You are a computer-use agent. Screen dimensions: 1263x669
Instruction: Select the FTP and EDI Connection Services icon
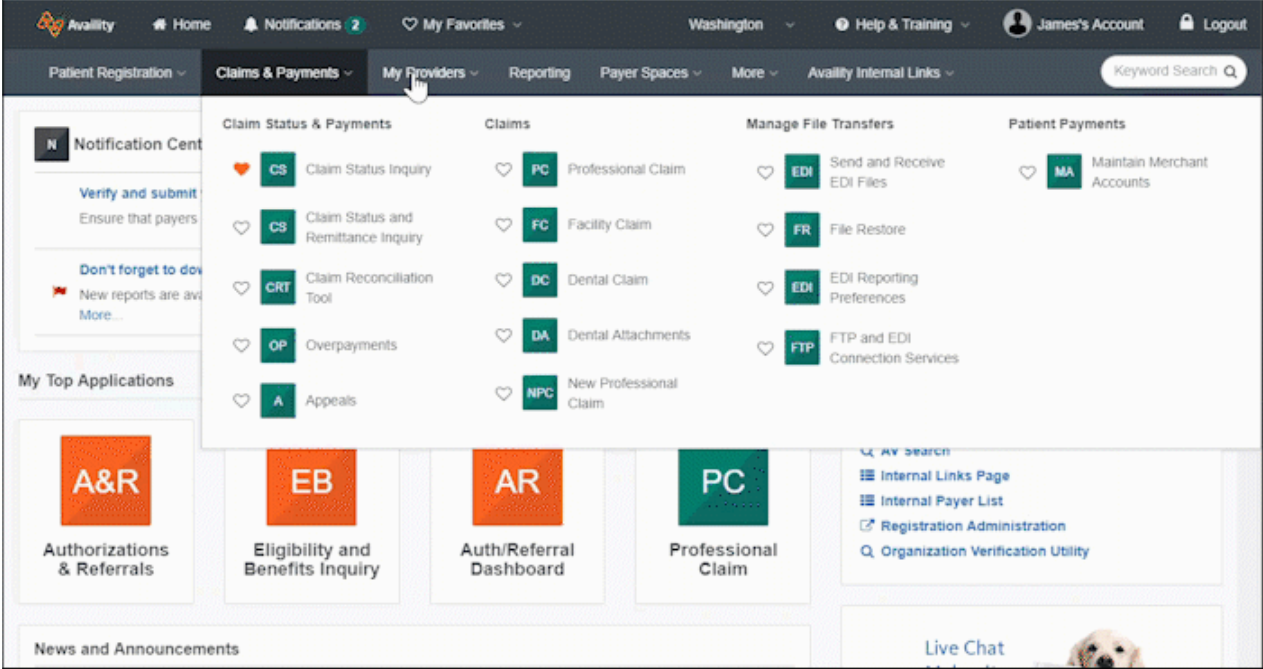802,348
